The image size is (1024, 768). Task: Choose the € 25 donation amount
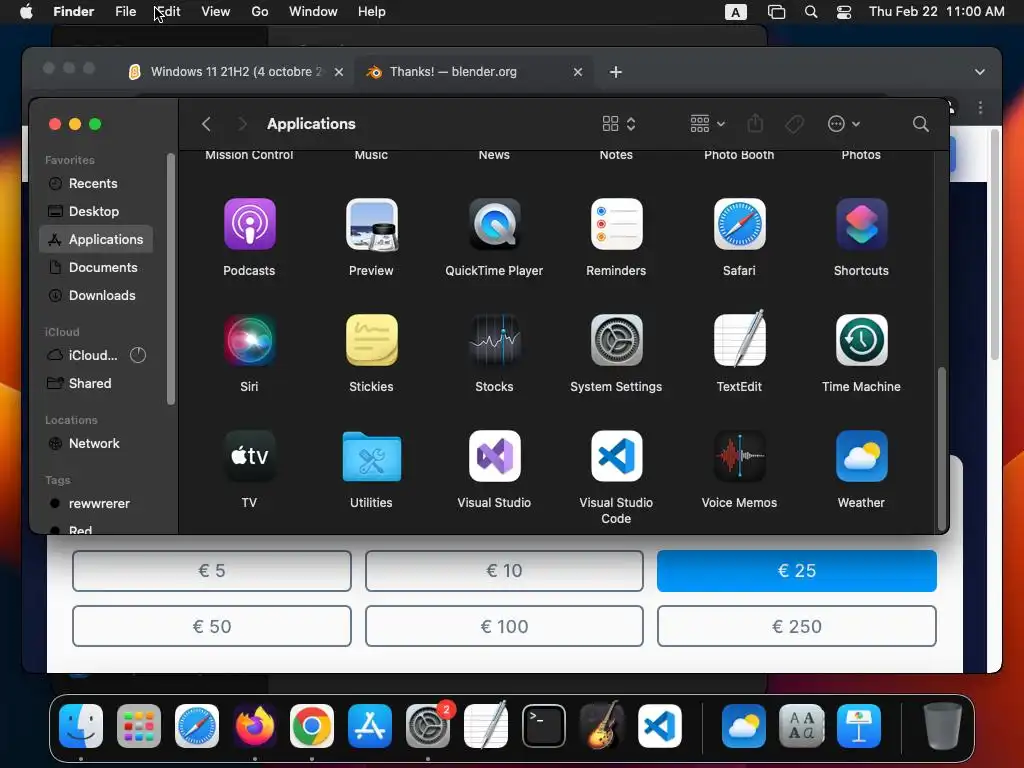coord(797,571)
